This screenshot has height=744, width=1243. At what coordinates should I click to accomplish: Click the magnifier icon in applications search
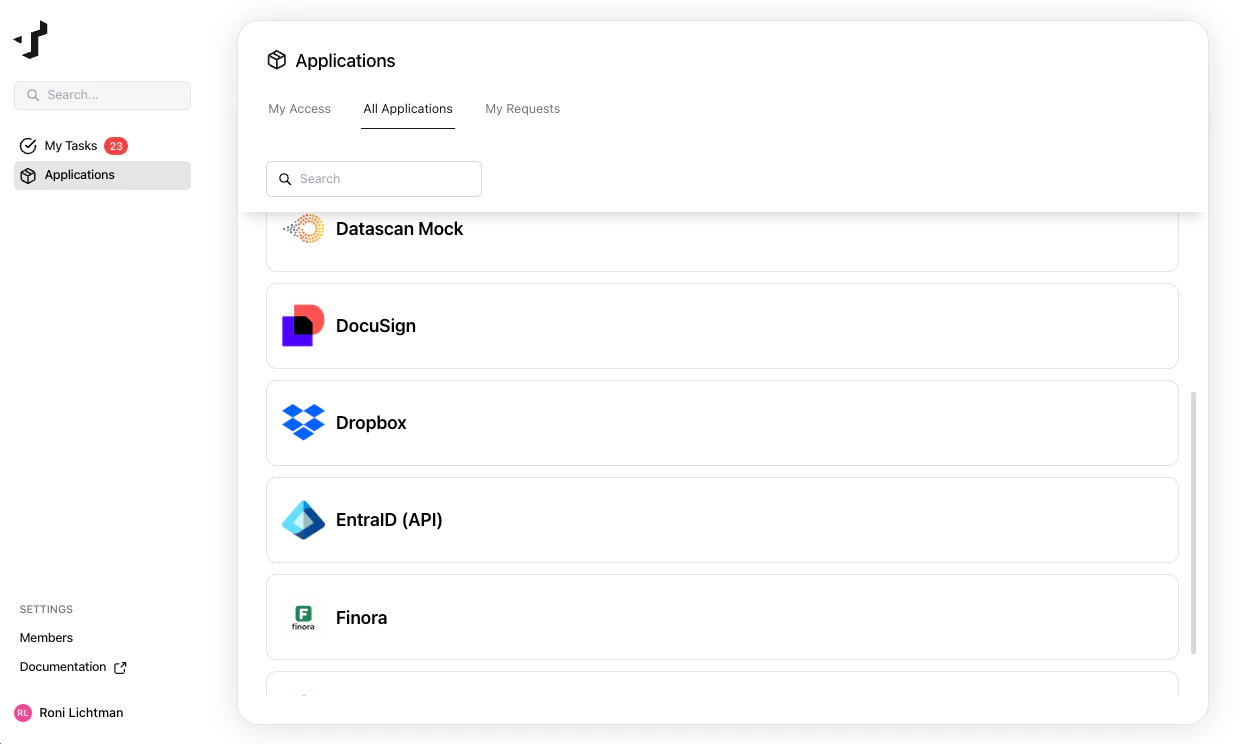[x=285, y=179]
